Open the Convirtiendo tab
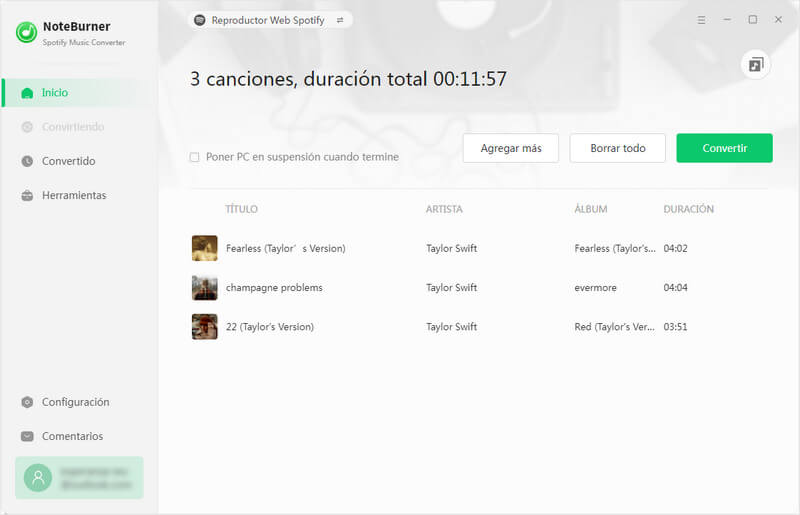Viewport: 800px width, 515px height. tap(80, 127)
